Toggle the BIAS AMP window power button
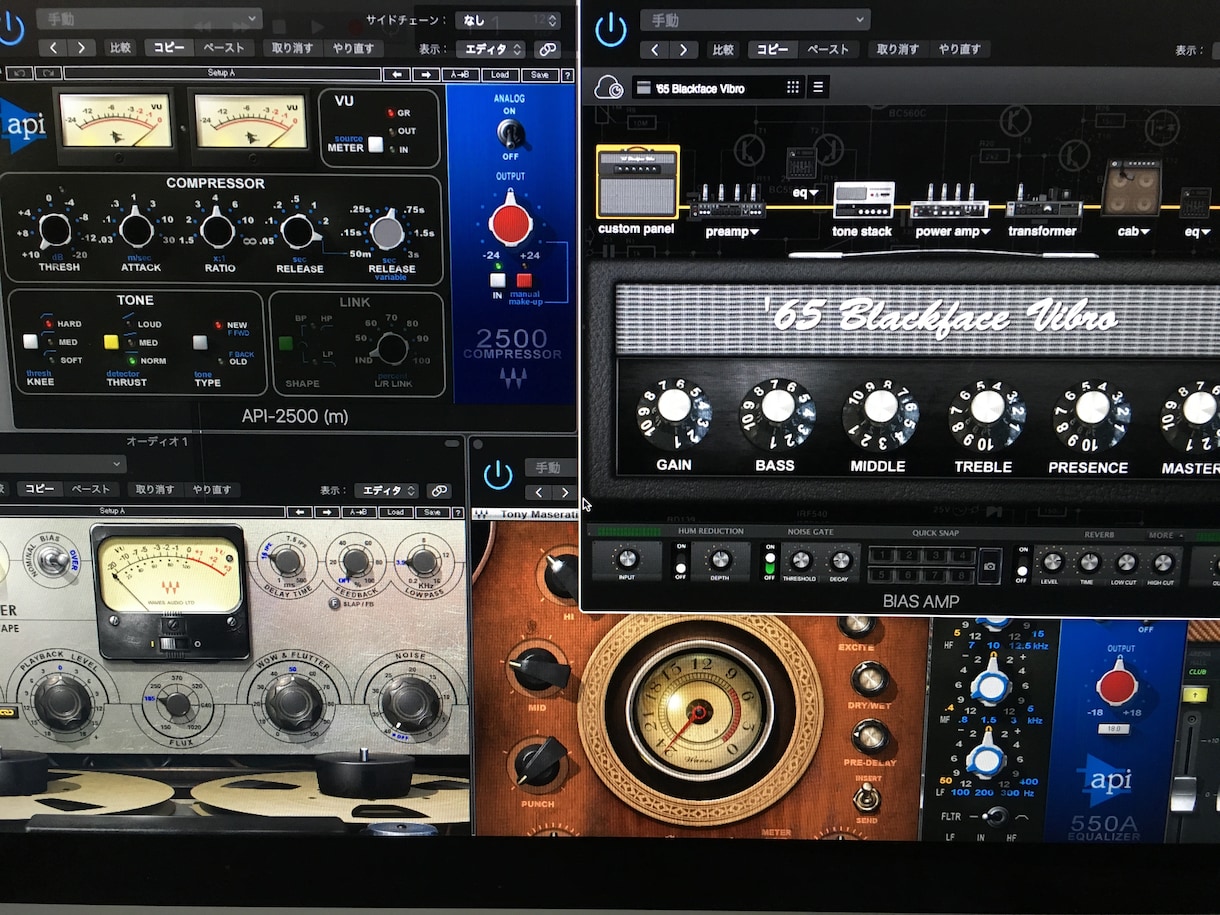Screen dimensions: 1220x915 click(x=610, y=30)
